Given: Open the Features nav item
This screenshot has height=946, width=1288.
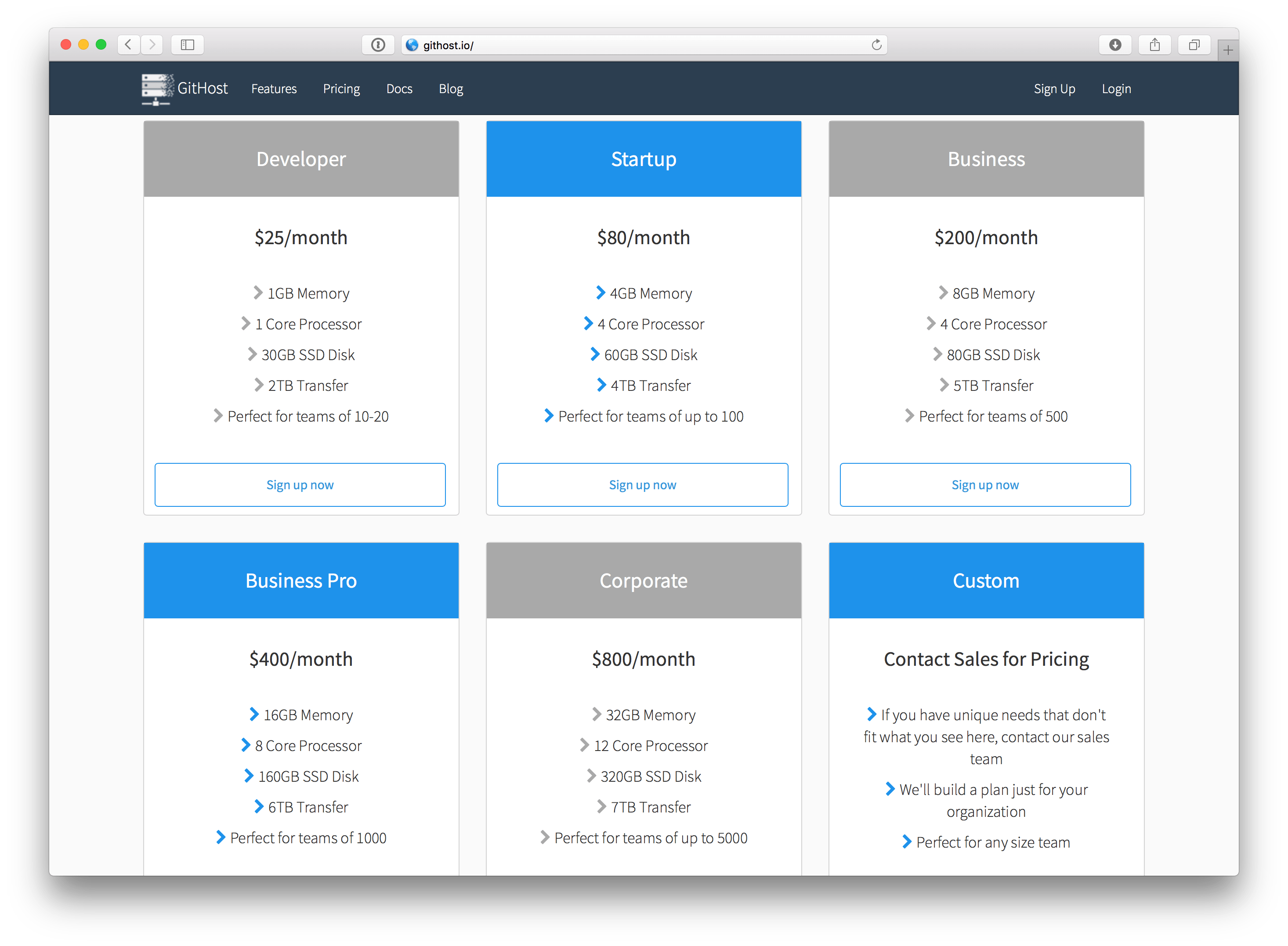Looking at the screenshot, I should (274, 89).
